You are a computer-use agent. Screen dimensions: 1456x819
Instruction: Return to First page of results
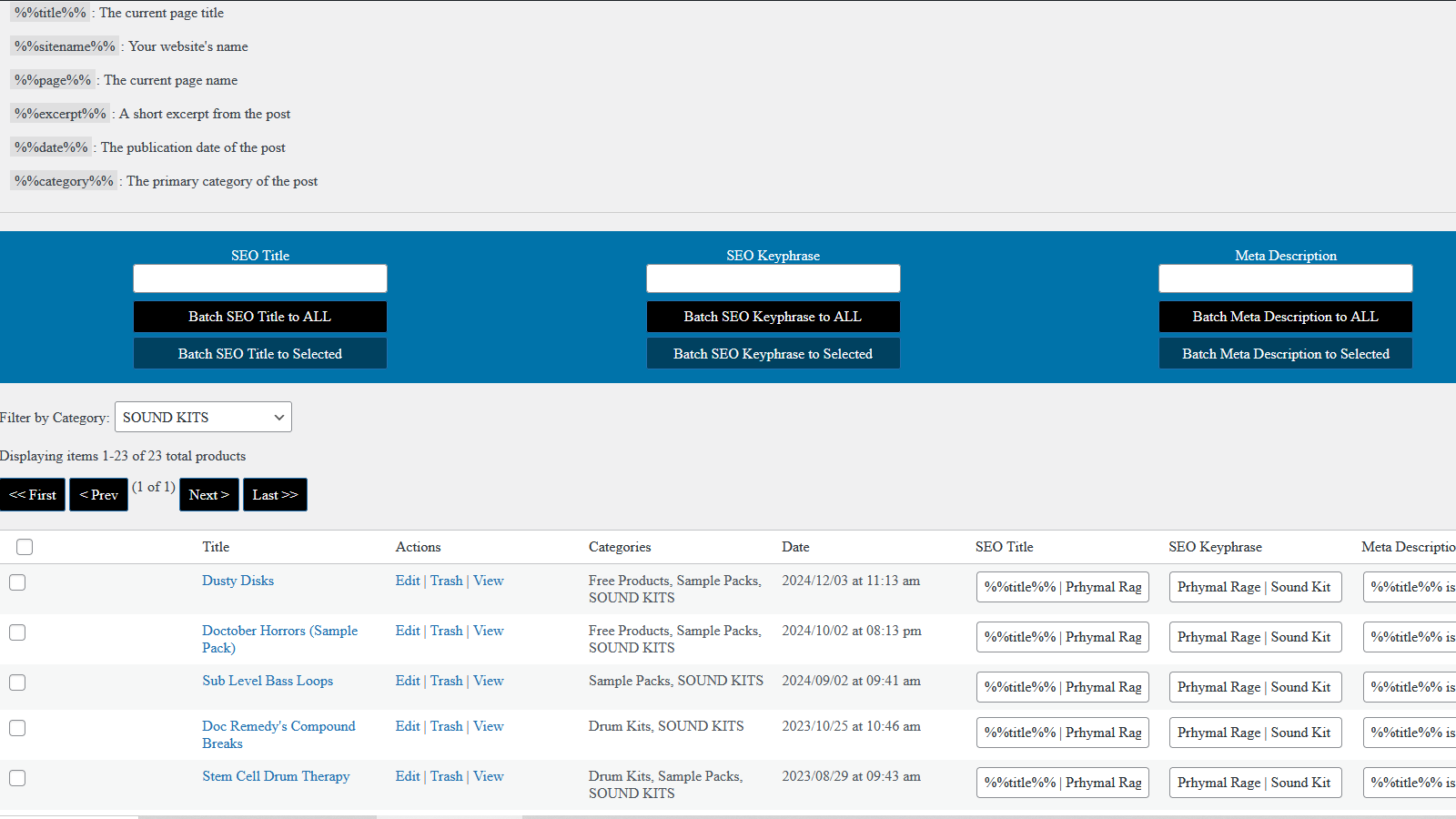pos(33,495)
